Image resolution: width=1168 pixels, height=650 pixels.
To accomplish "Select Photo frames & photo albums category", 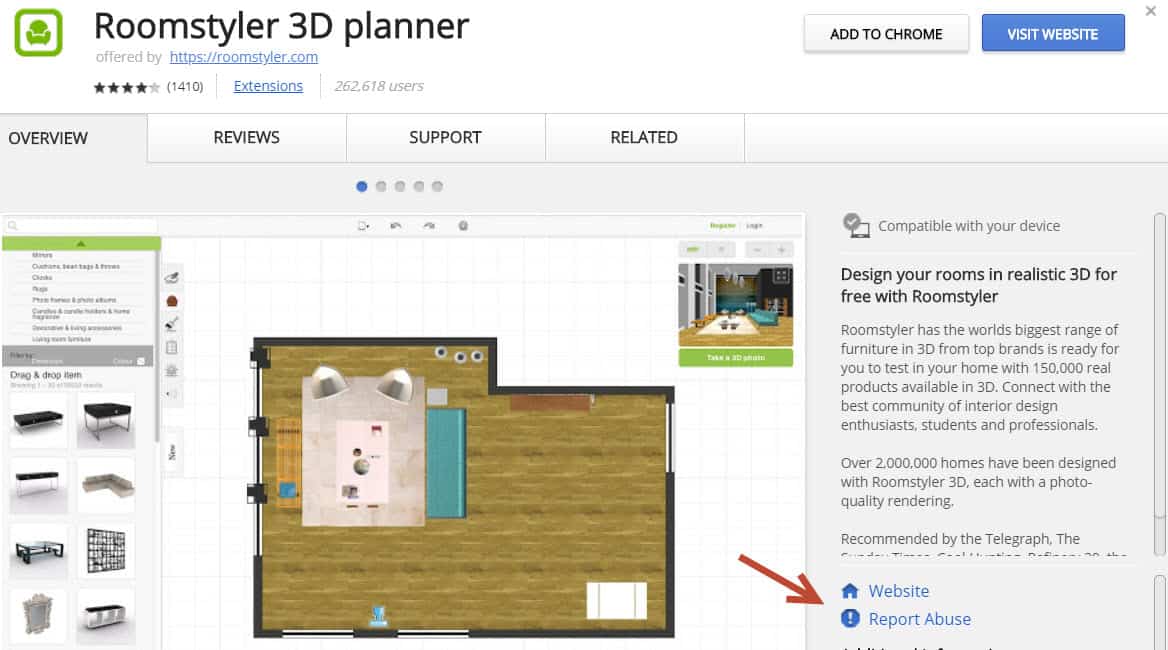I will click(74, 299).
